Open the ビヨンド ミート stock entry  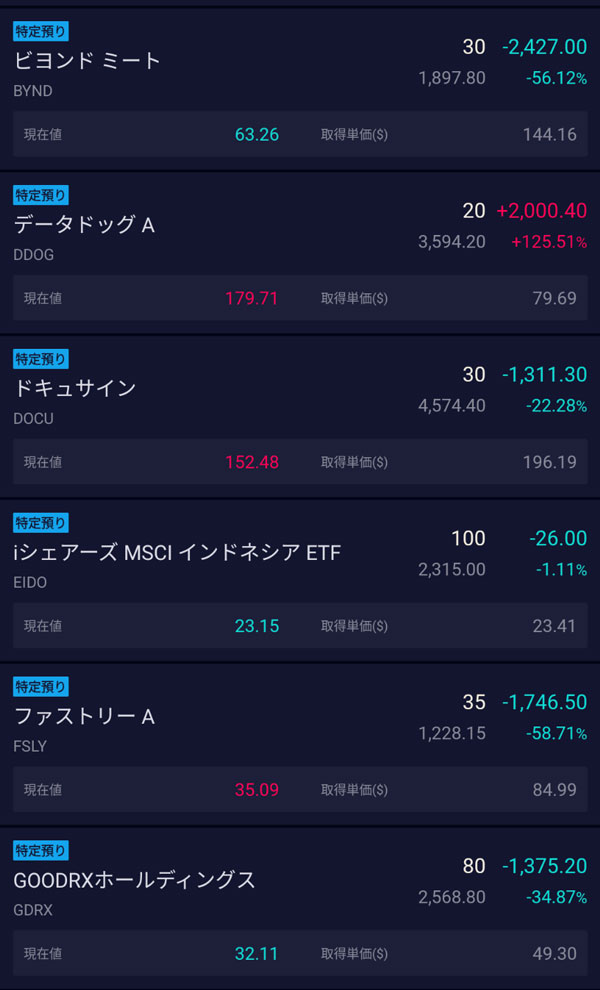[x=88, y=60]
